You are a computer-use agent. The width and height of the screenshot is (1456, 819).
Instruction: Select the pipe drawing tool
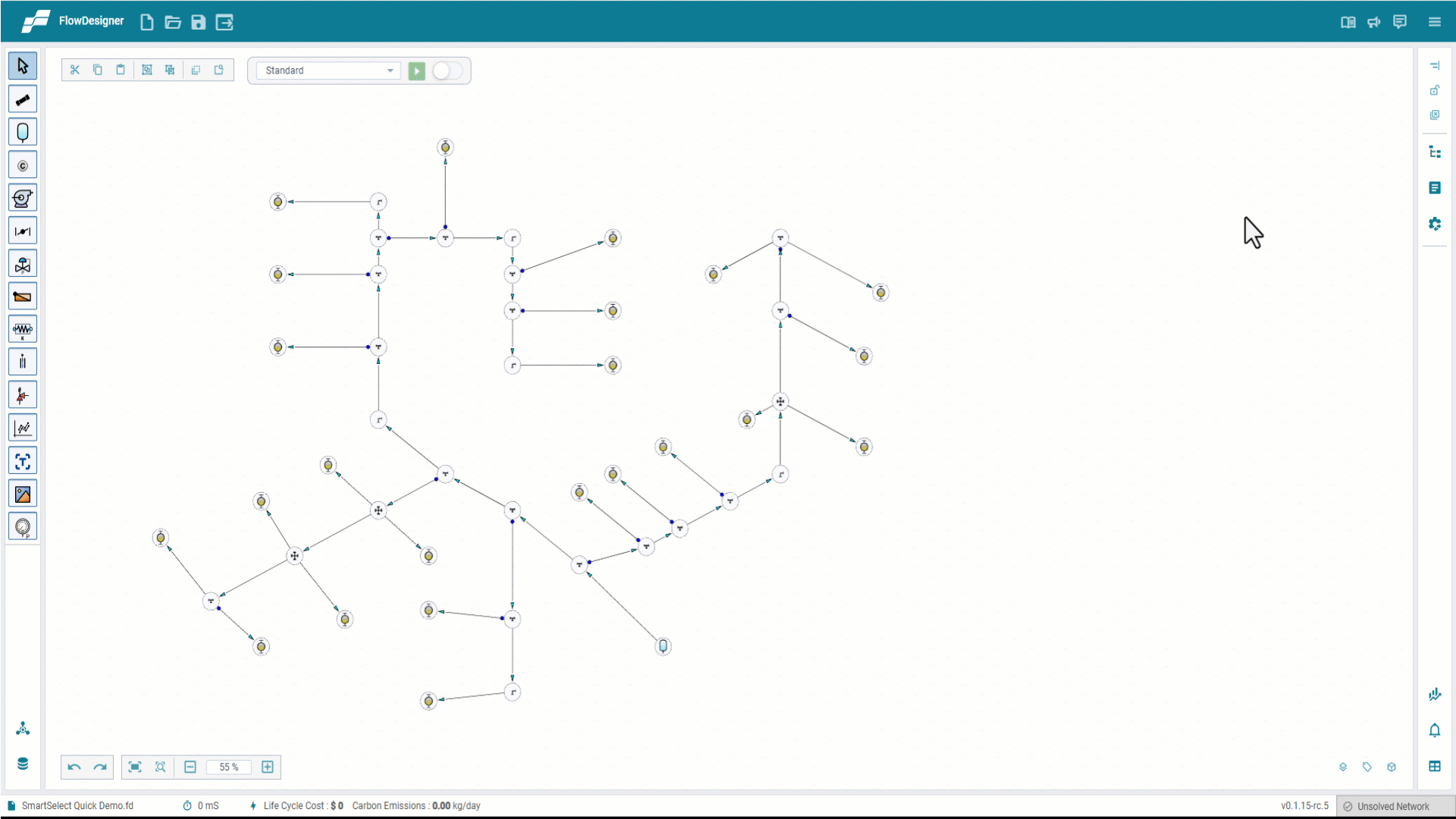tap(23, 99)
